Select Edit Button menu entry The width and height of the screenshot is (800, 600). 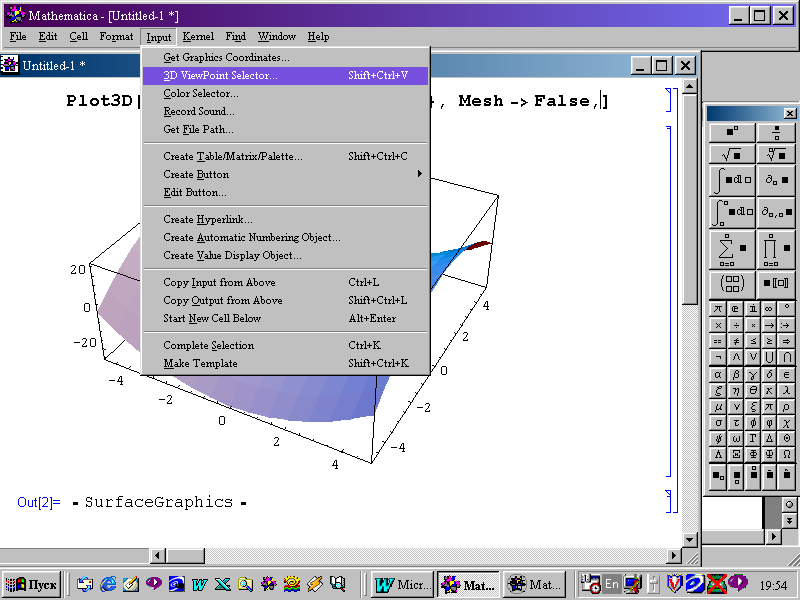coord(285,192)
